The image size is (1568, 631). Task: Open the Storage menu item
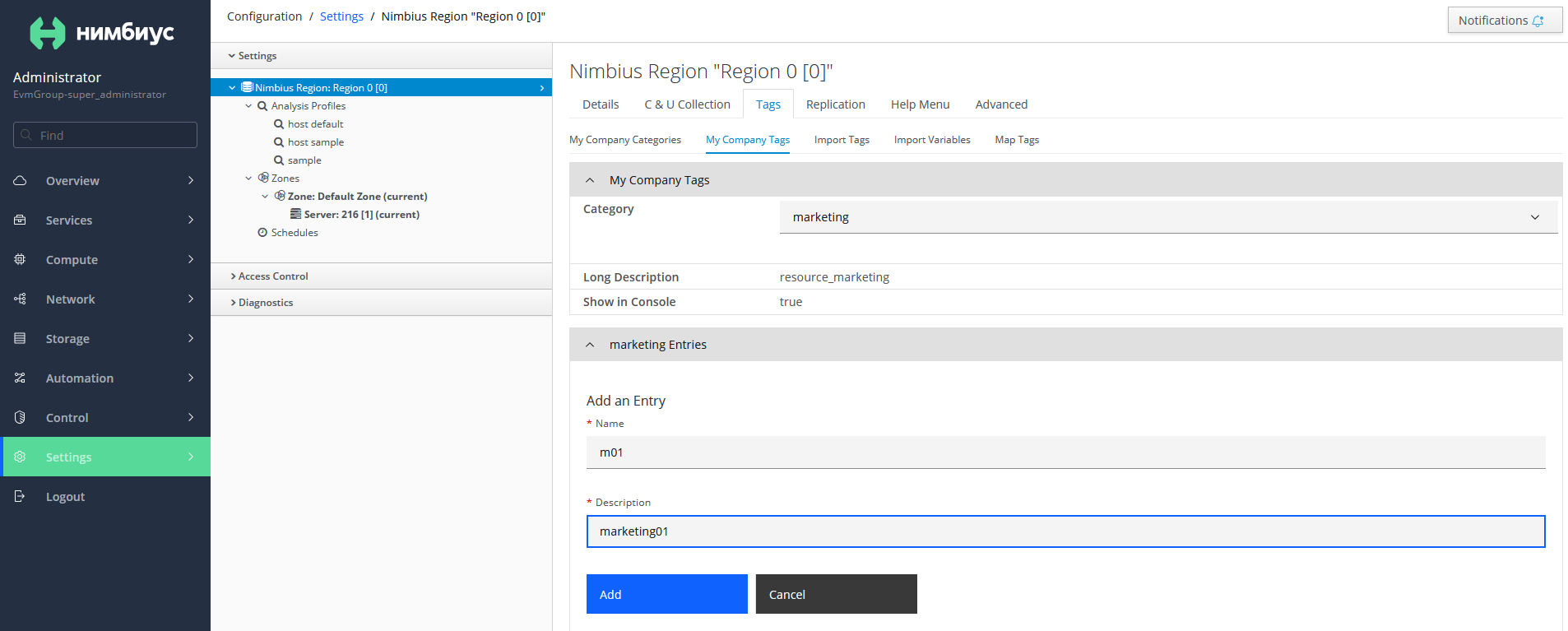tap(105, 338)
